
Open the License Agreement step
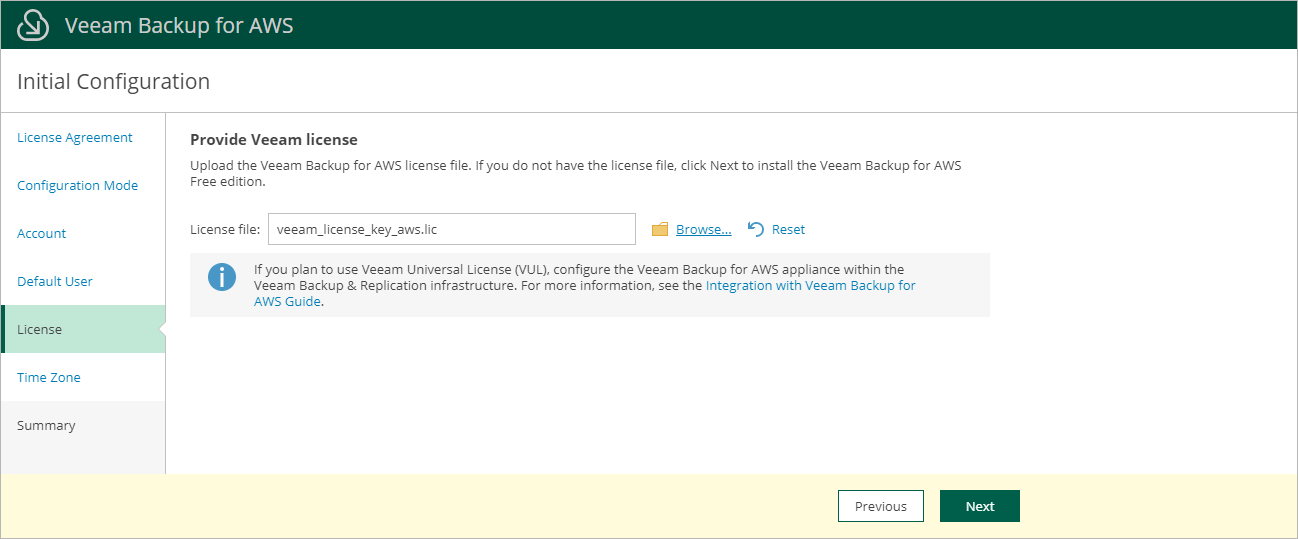75,138
